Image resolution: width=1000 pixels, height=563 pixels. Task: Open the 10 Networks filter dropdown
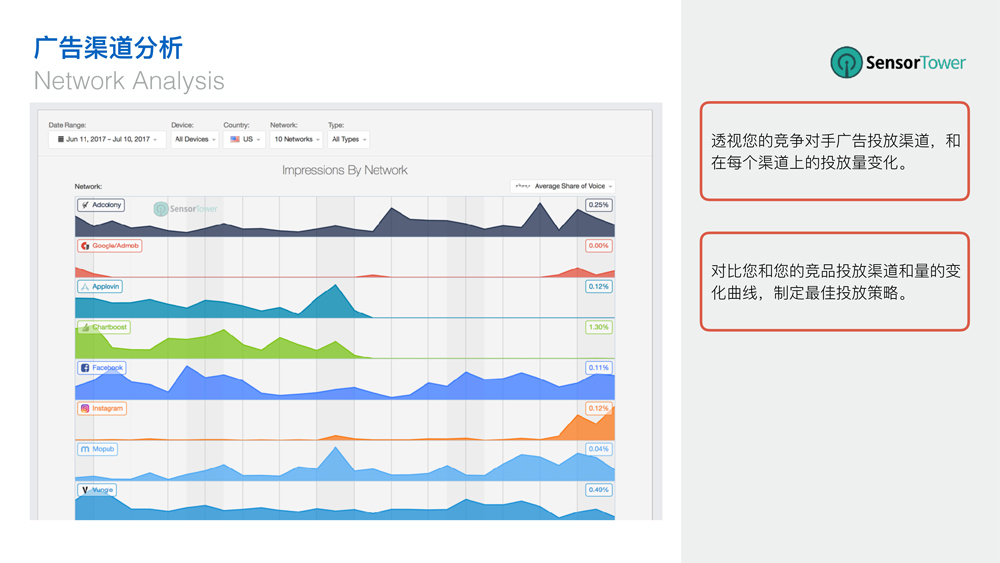(x=296, y=140)
